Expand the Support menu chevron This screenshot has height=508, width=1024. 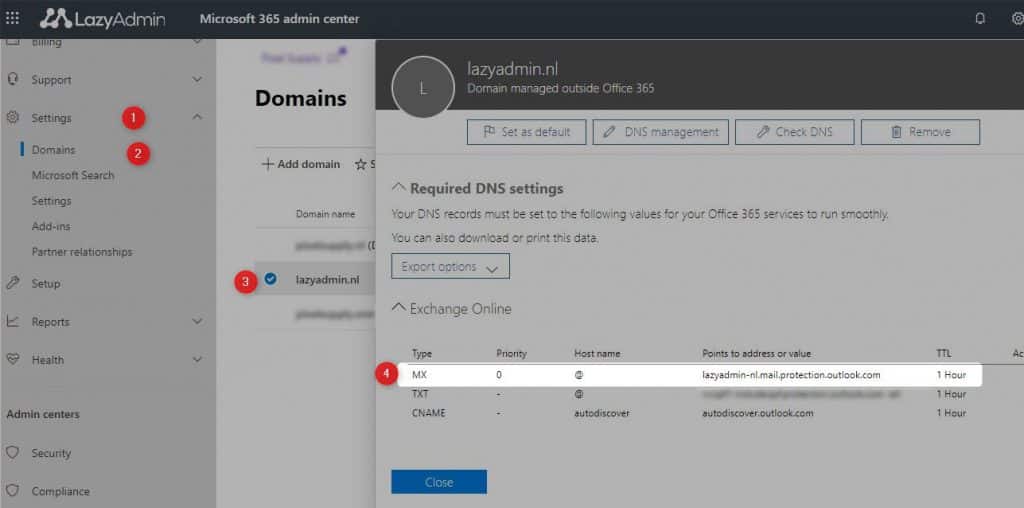(x=197, y=80)
